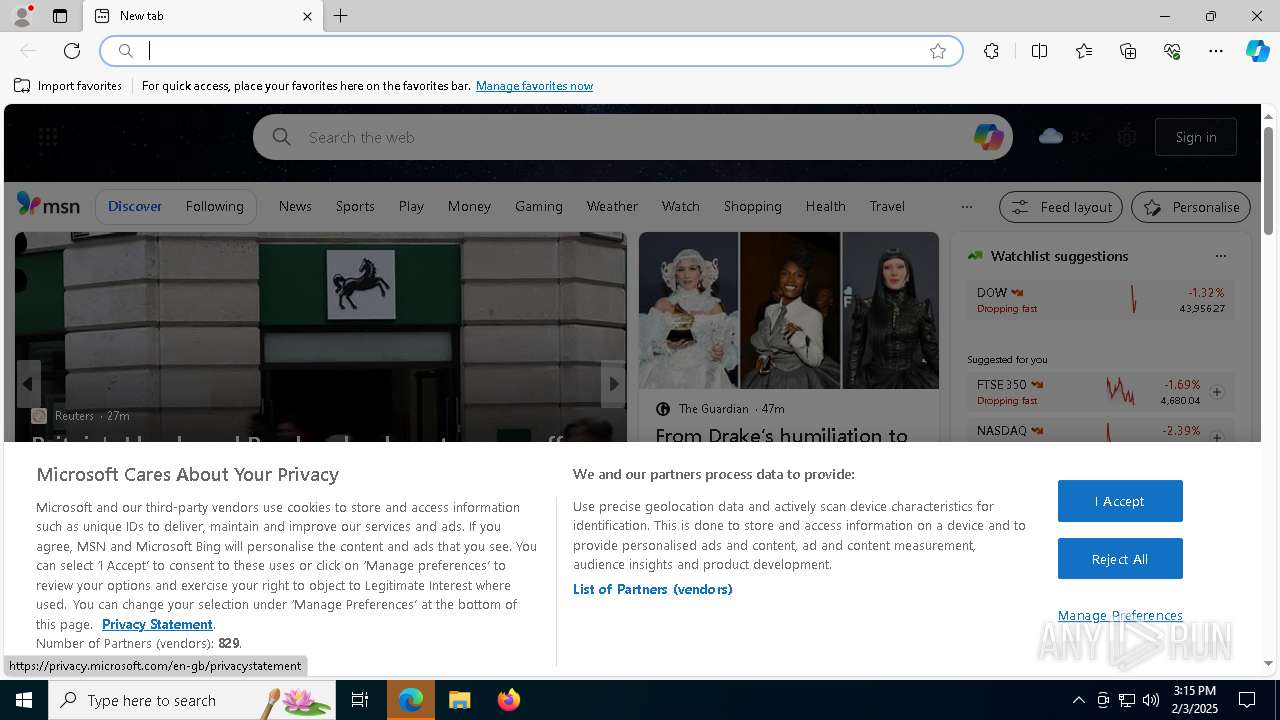Click the Search the web box
Viewport: 1280px width, 720px height.
click(x=632, y=137)
